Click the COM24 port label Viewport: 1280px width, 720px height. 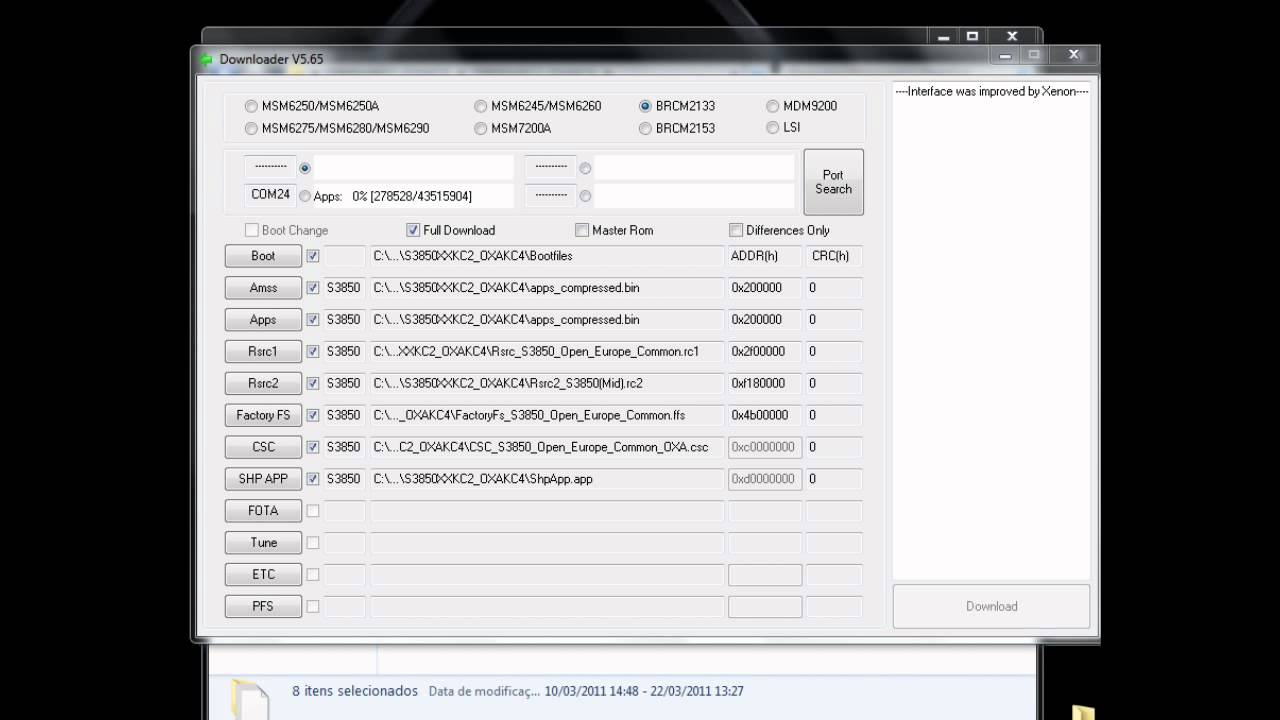(x=270, y=195)
